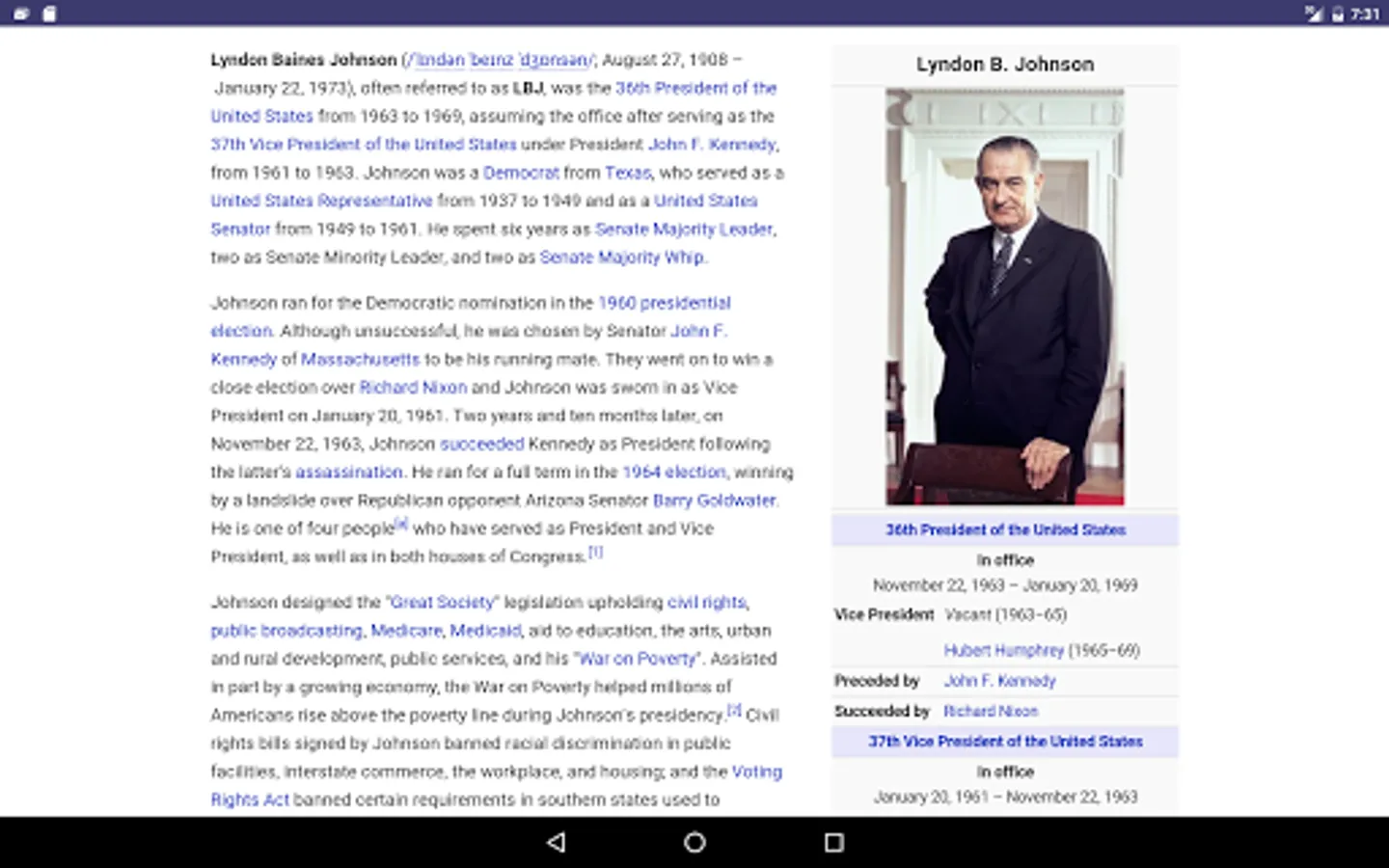Tap the 'Succeeded by' infobox label
The width and height of the screenshot is (1389, 868).
(882, 712)
